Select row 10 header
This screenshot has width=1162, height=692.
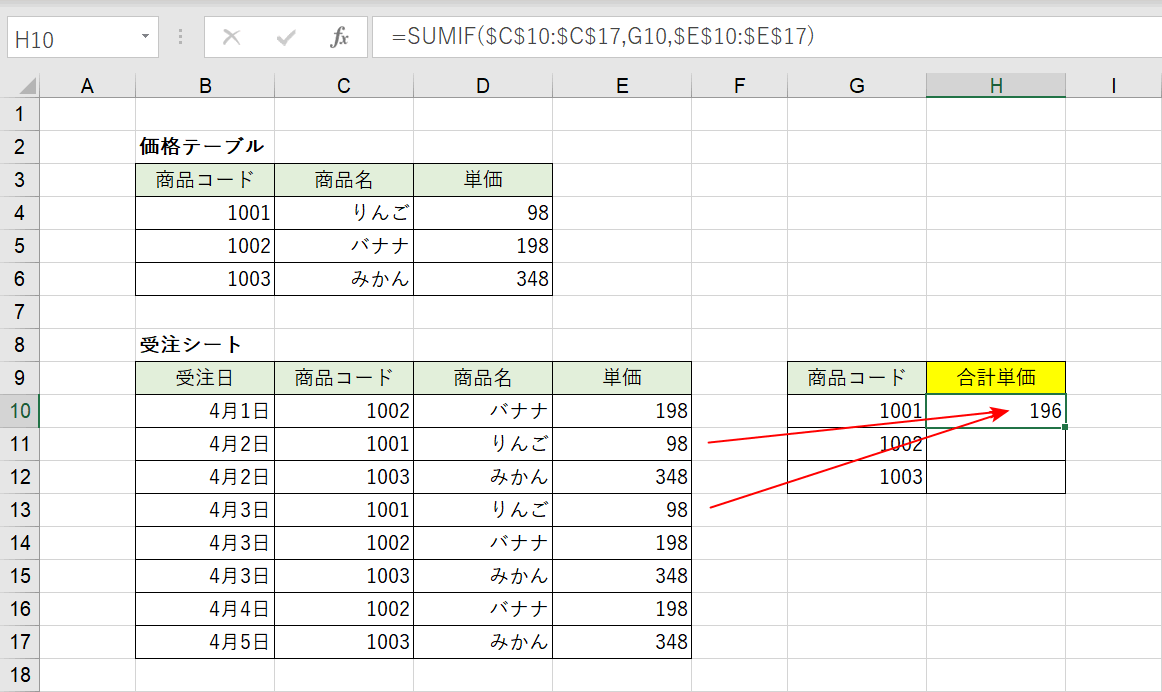click(x=27, y=410)
